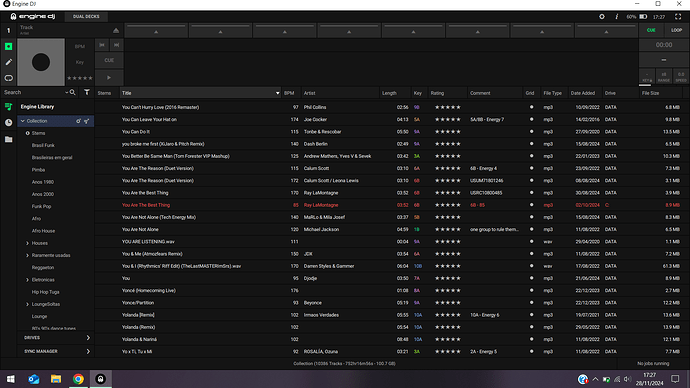The width and height of the screenshot is (690, 388).
Task: Open the file browser folder icon
Action: pyautogui.click(x=8, y=139)
